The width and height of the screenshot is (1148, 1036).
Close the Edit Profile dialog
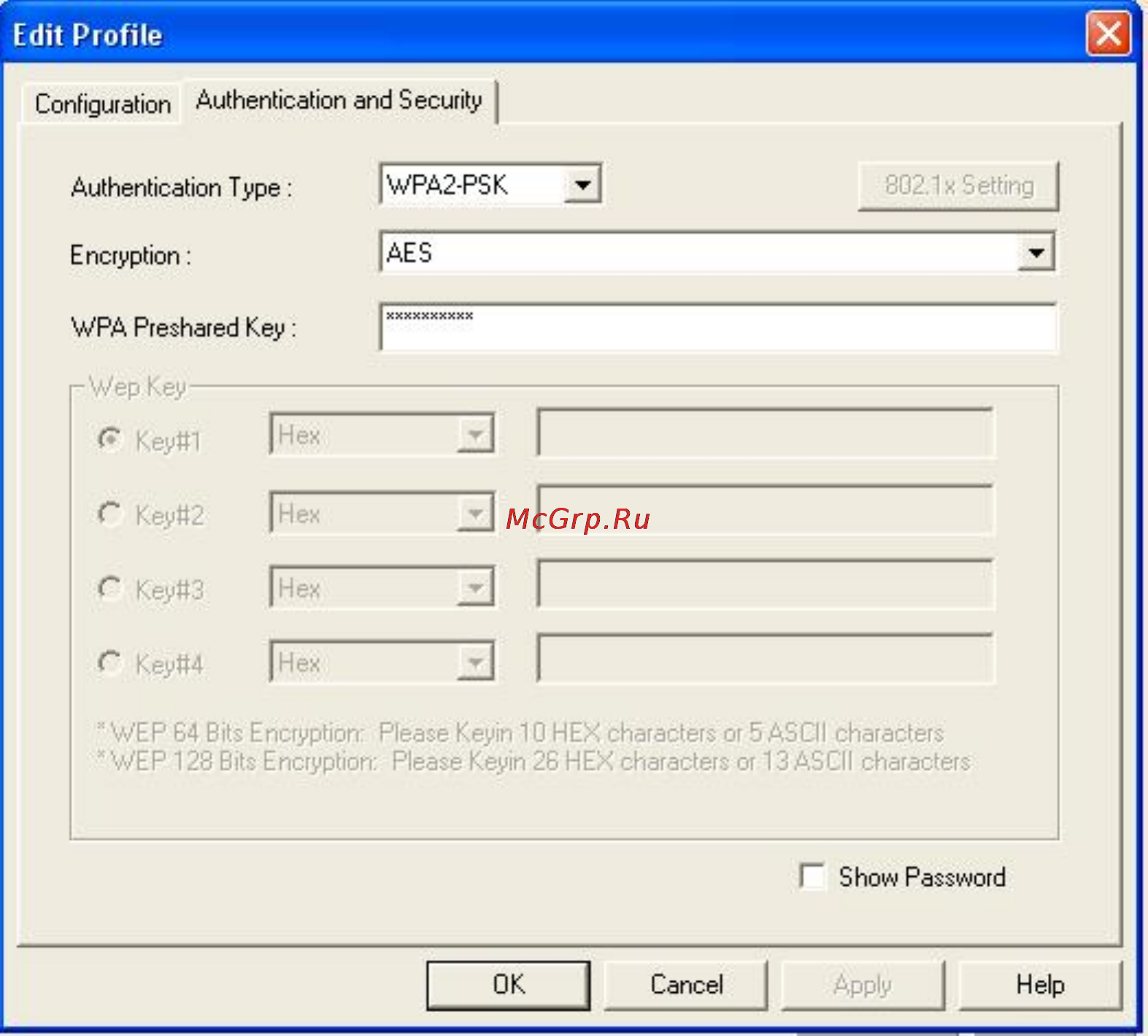click(1109, 34)
